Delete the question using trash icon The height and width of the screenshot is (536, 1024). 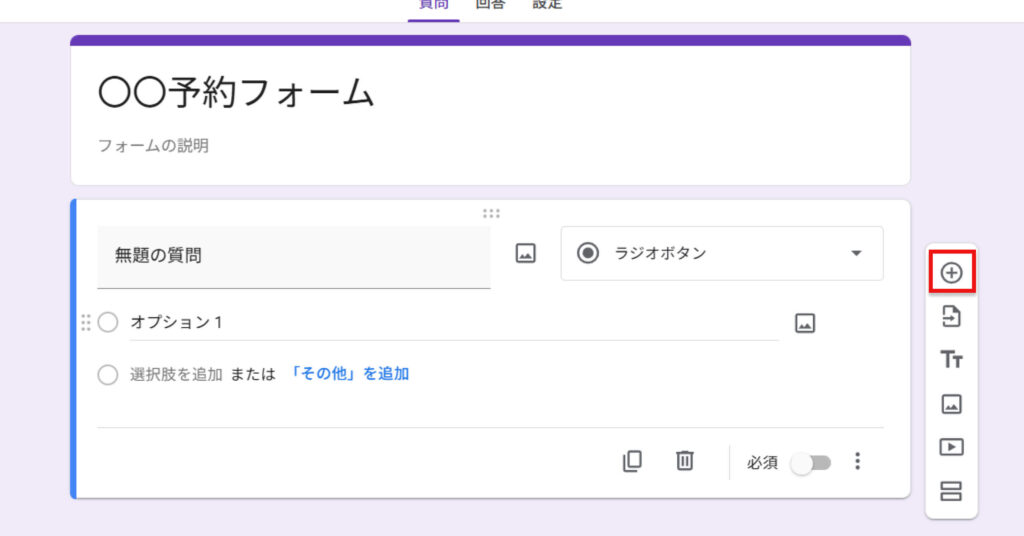pos(684,461)
